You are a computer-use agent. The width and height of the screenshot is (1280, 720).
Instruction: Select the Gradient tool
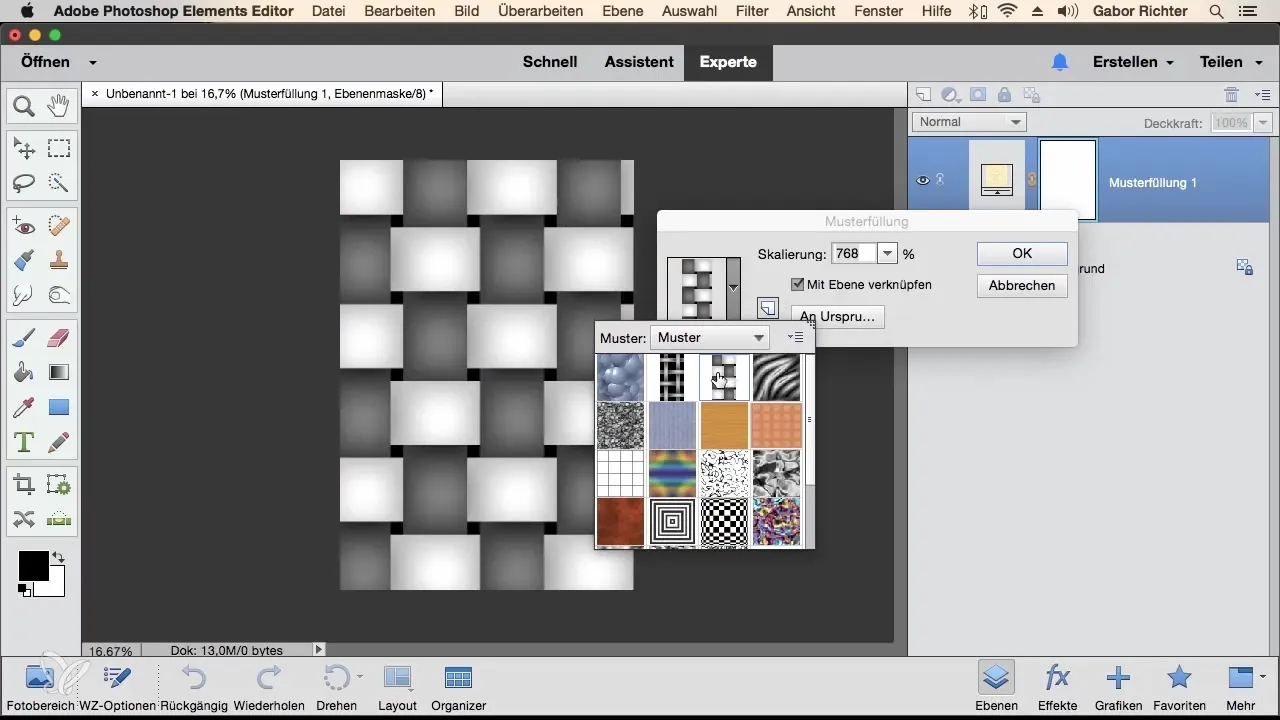click(59, 373)
